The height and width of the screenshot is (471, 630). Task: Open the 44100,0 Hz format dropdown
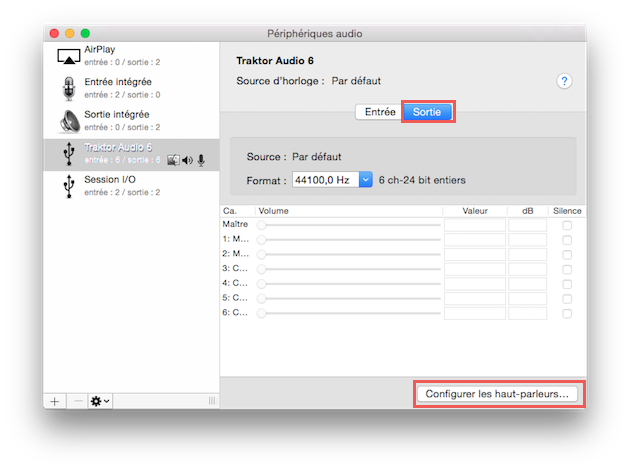pyautogui.click(x=332, y=180)
